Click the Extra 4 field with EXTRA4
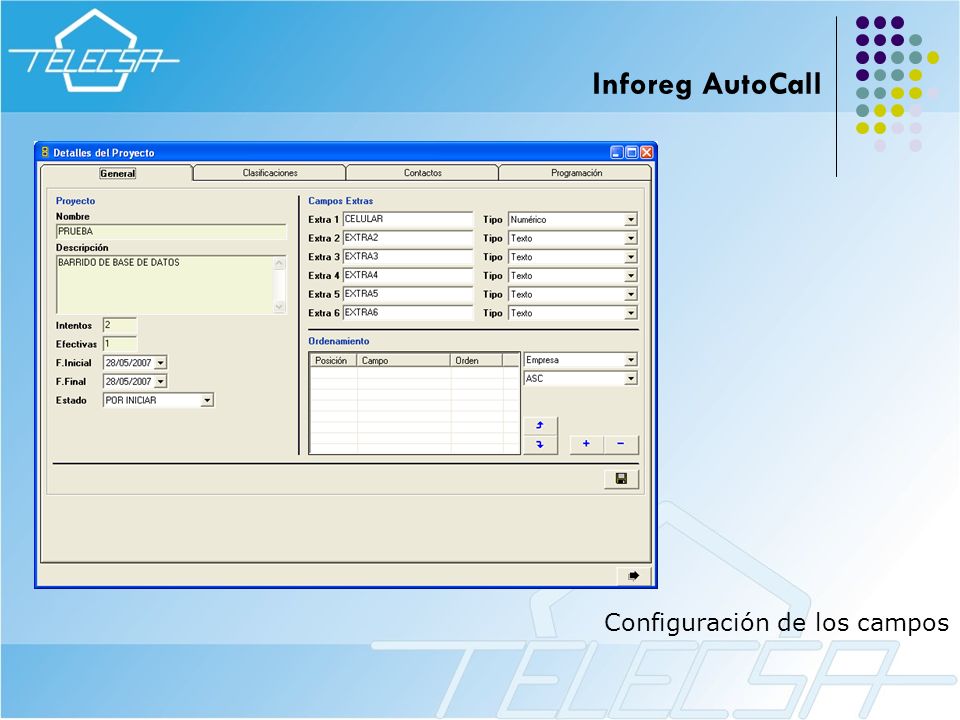The height and width of the screenshot is (720, 960). pos(408,275)
